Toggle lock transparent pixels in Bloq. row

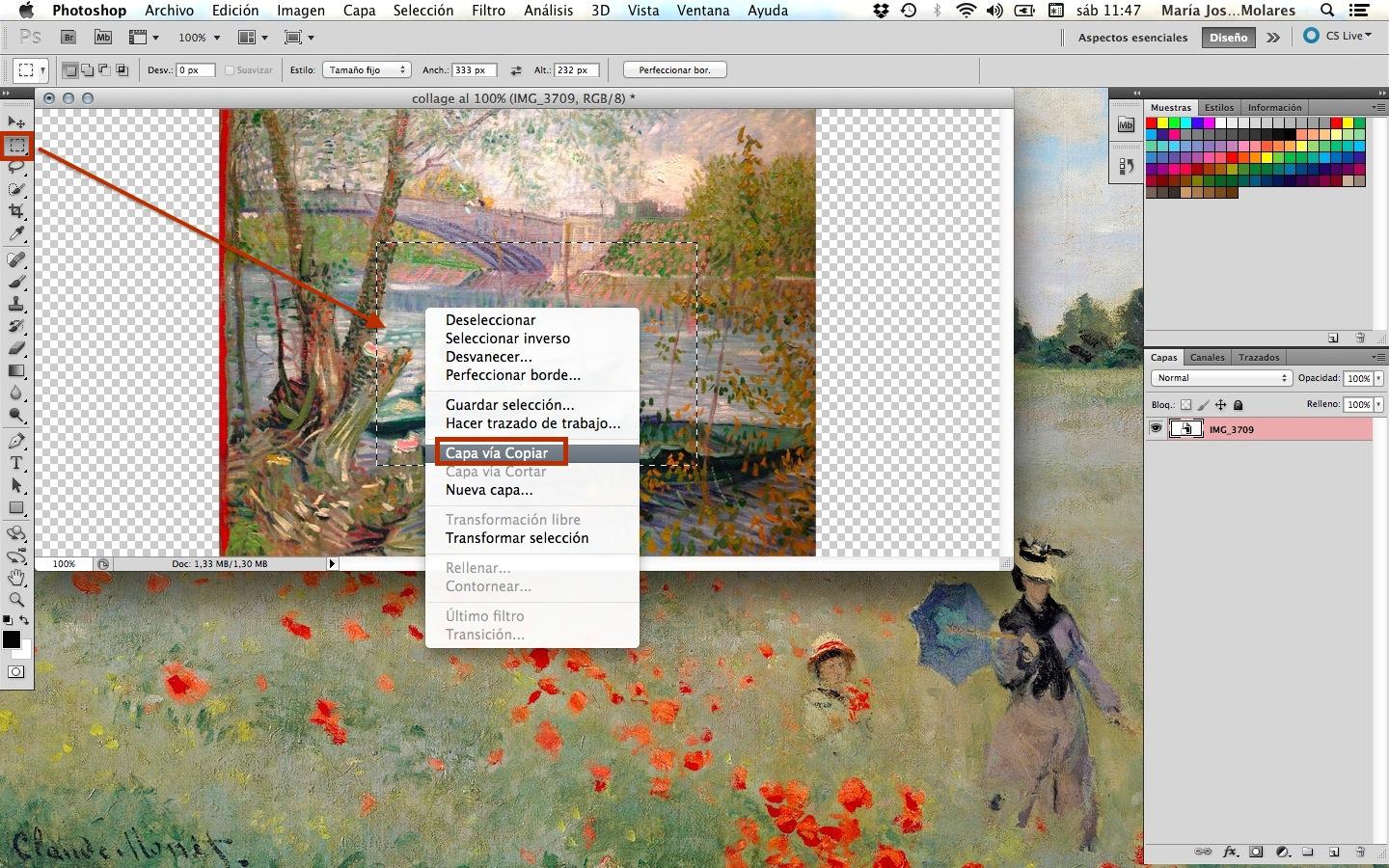coord(1185,405)
